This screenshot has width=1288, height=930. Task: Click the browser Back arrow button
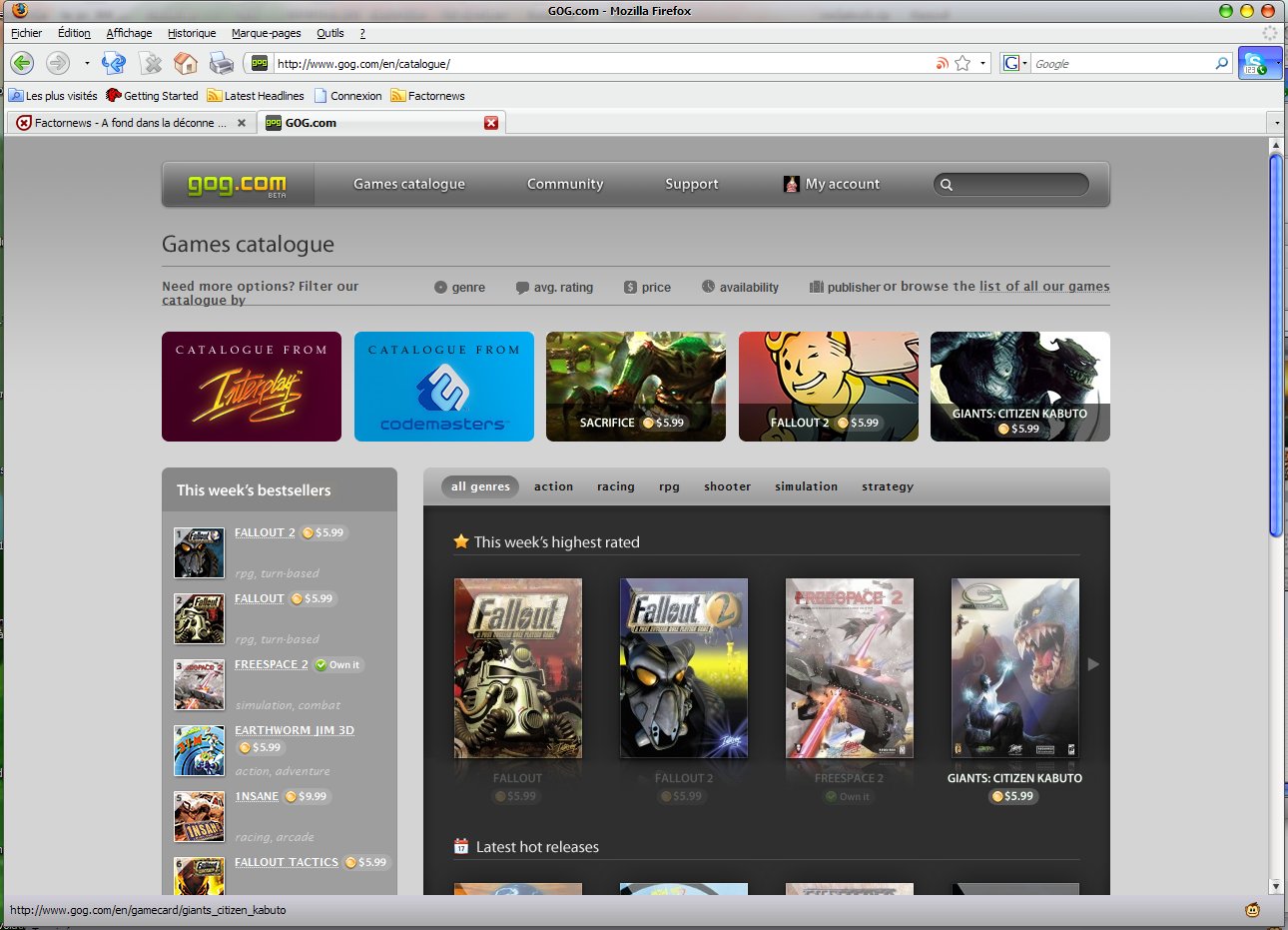coord(22,63)
